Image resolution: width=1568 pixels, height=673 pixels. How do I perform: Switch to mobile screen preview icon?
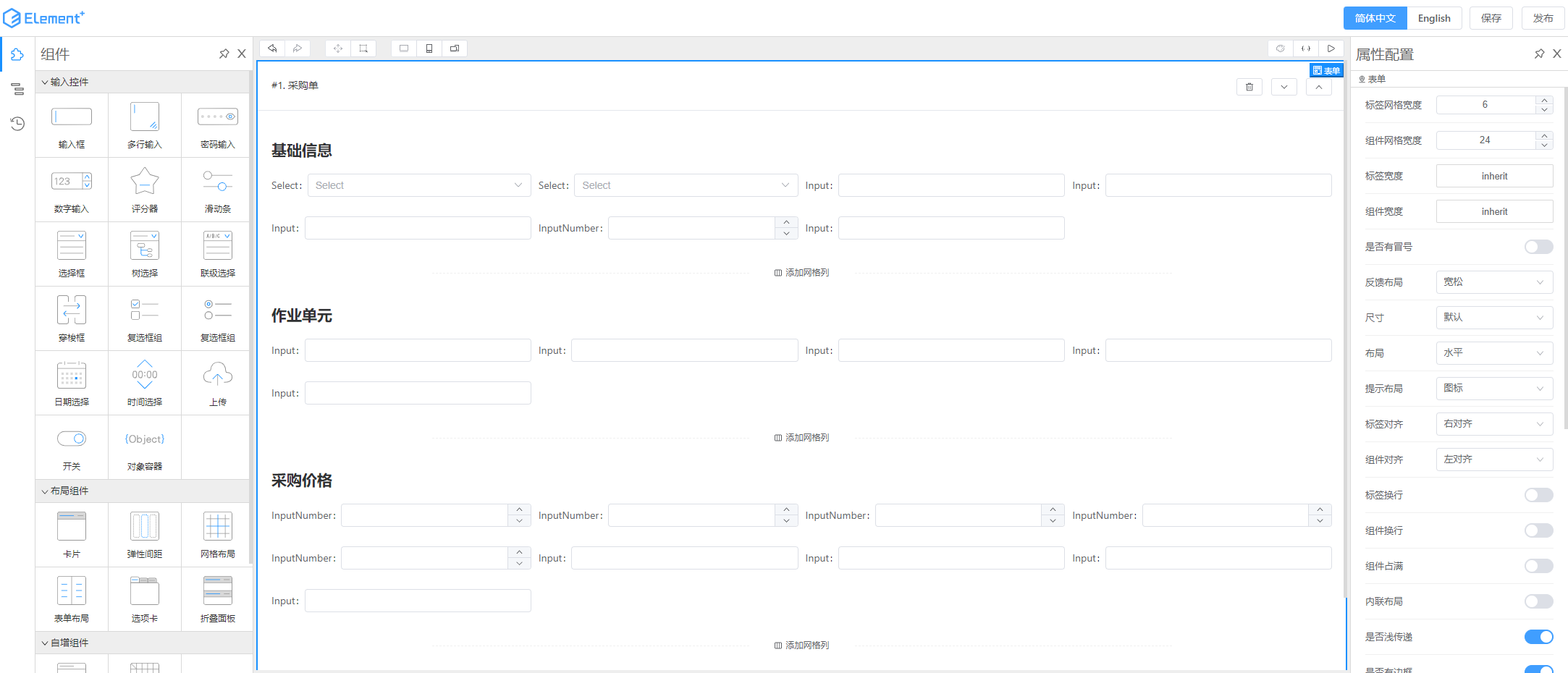pos(429,48)
